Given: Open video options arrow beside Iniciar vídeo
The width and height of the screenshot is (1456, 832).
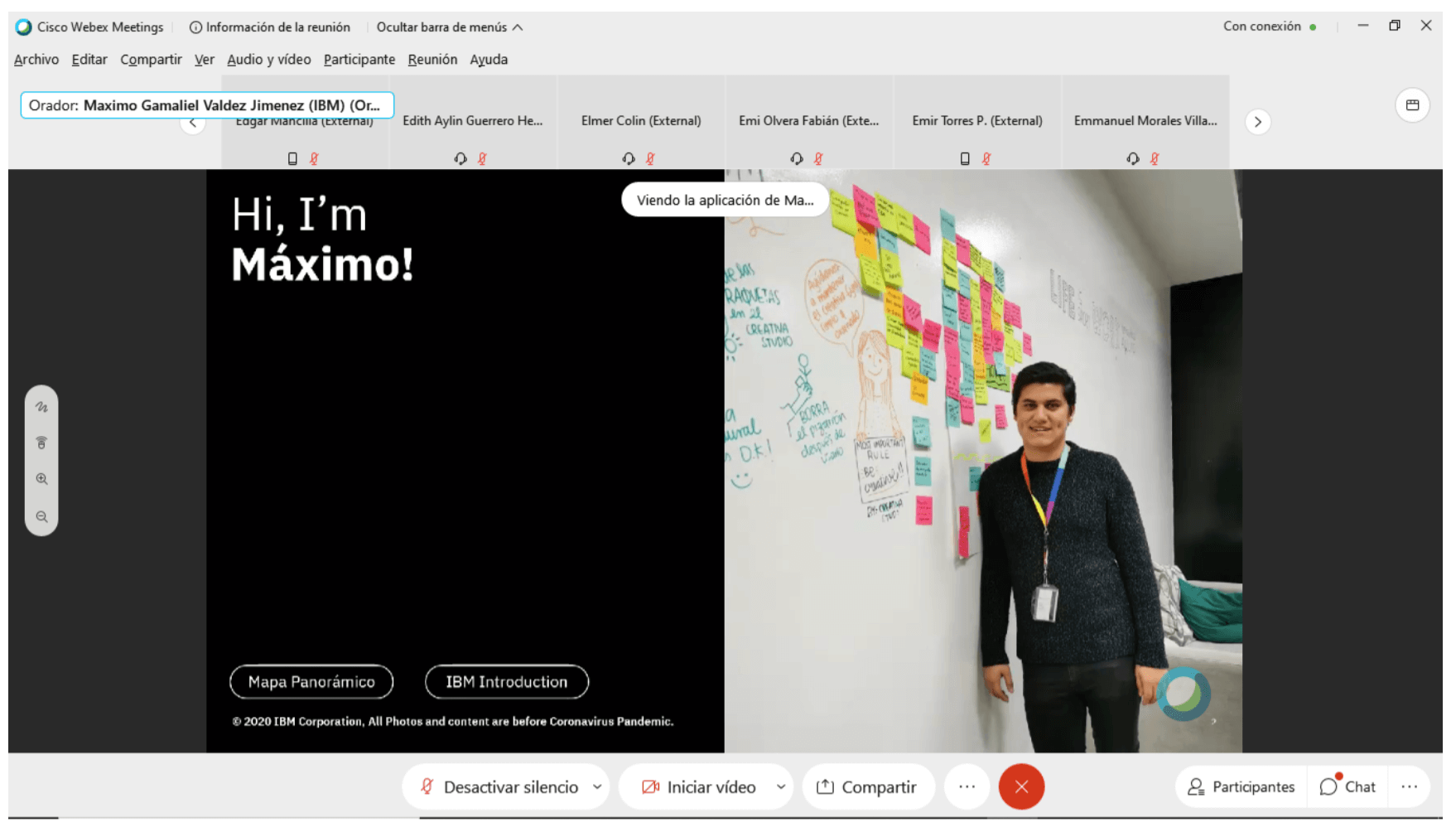Looking at the screenshot, I should pyautogui.click(x=781, y=787).
